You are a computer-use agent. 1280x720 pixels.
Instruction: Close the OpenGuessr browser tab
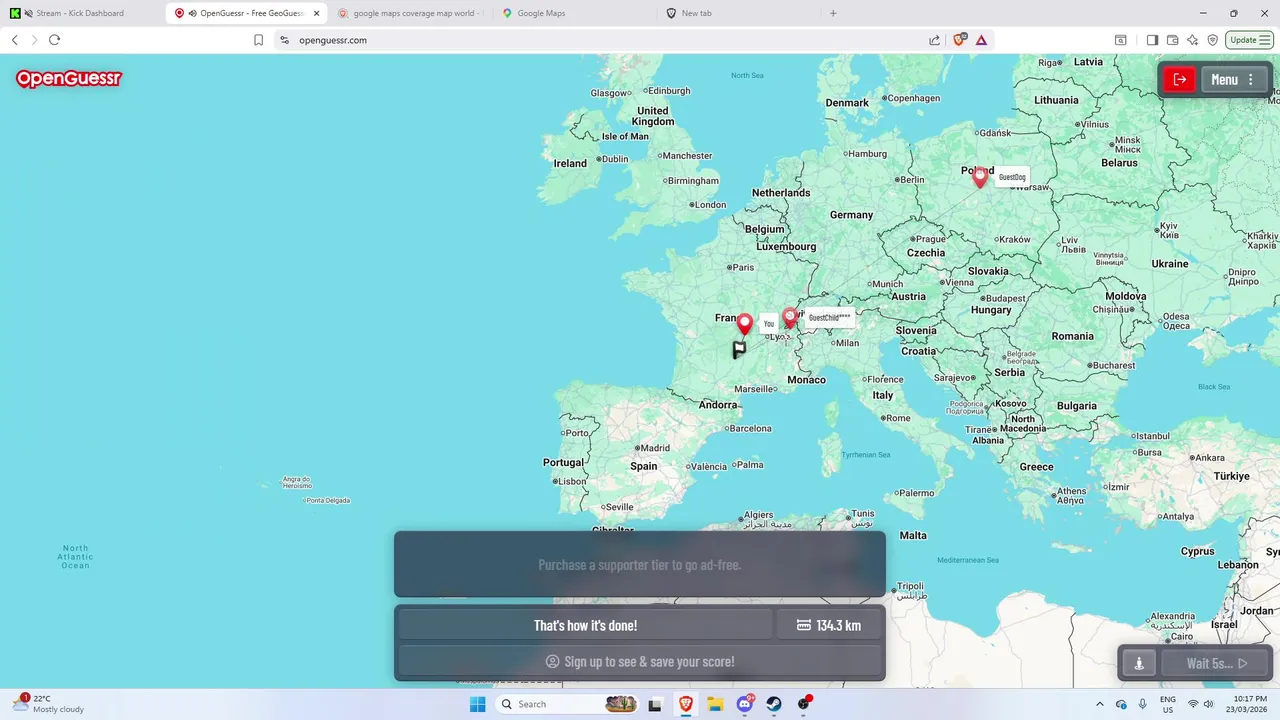[316, 13]
